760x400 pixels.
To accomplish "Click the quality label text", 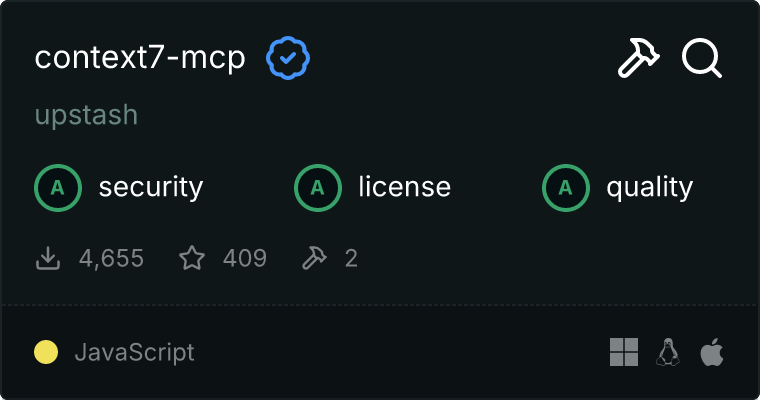I will [x=649, y=188].
